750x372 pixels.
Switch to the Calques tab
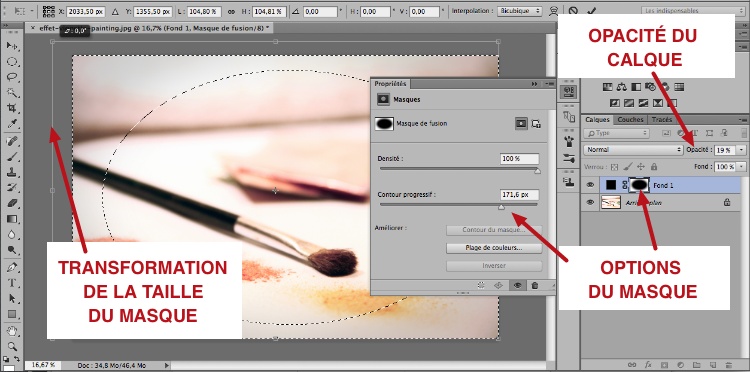coord(597,120)
